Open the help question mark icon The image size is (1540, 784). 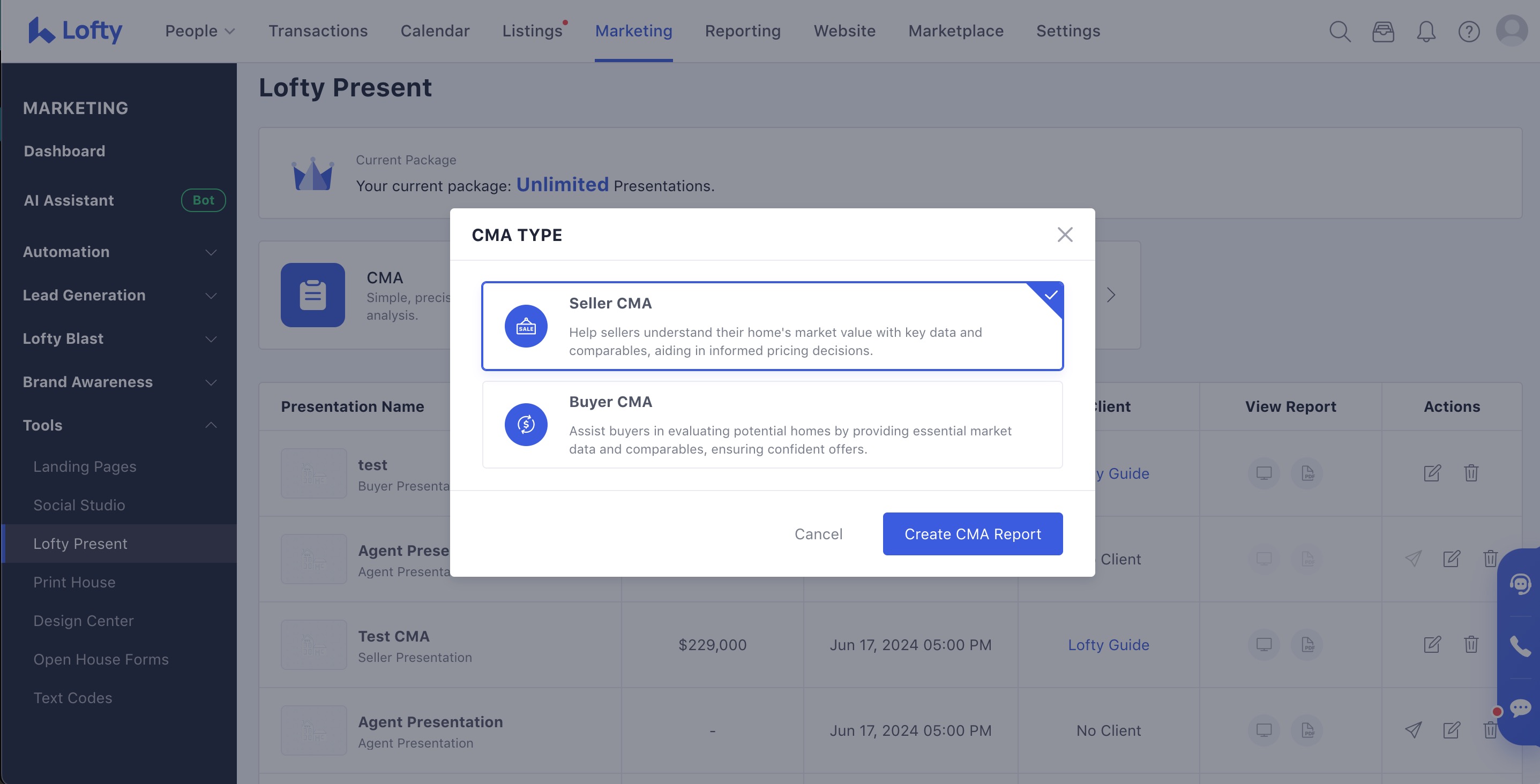coord(1469,31)
